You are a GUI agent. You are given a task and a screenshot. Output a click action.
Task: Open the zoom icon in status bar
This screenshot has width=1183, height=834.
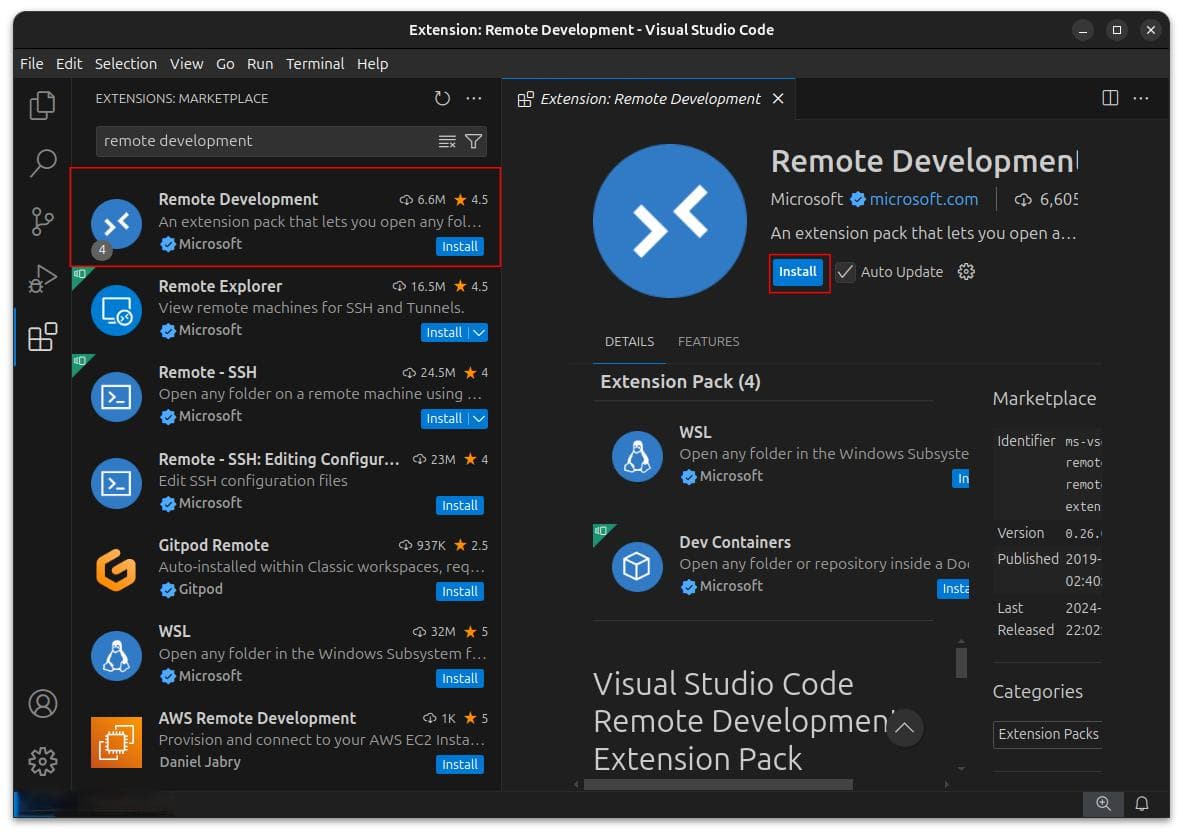(x=1103, y=804)
